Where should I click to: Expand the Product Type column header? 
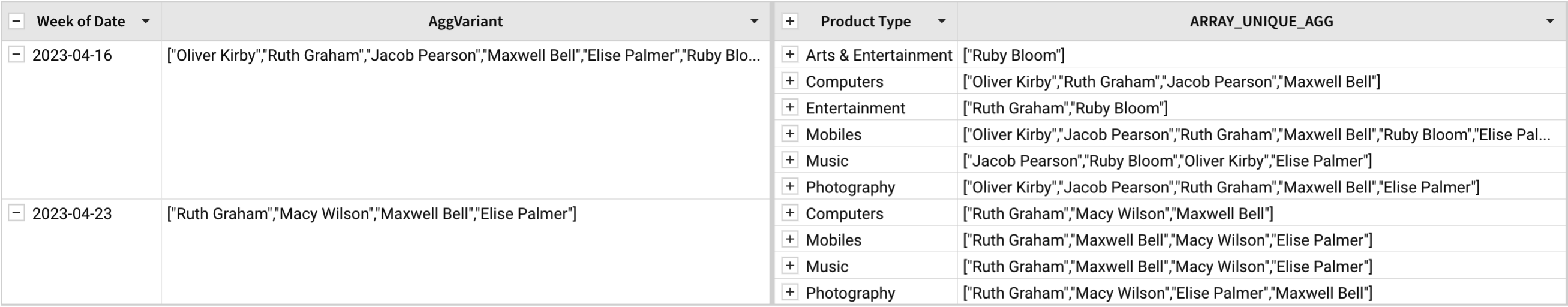pyautogui.click(x=789, y=21)
